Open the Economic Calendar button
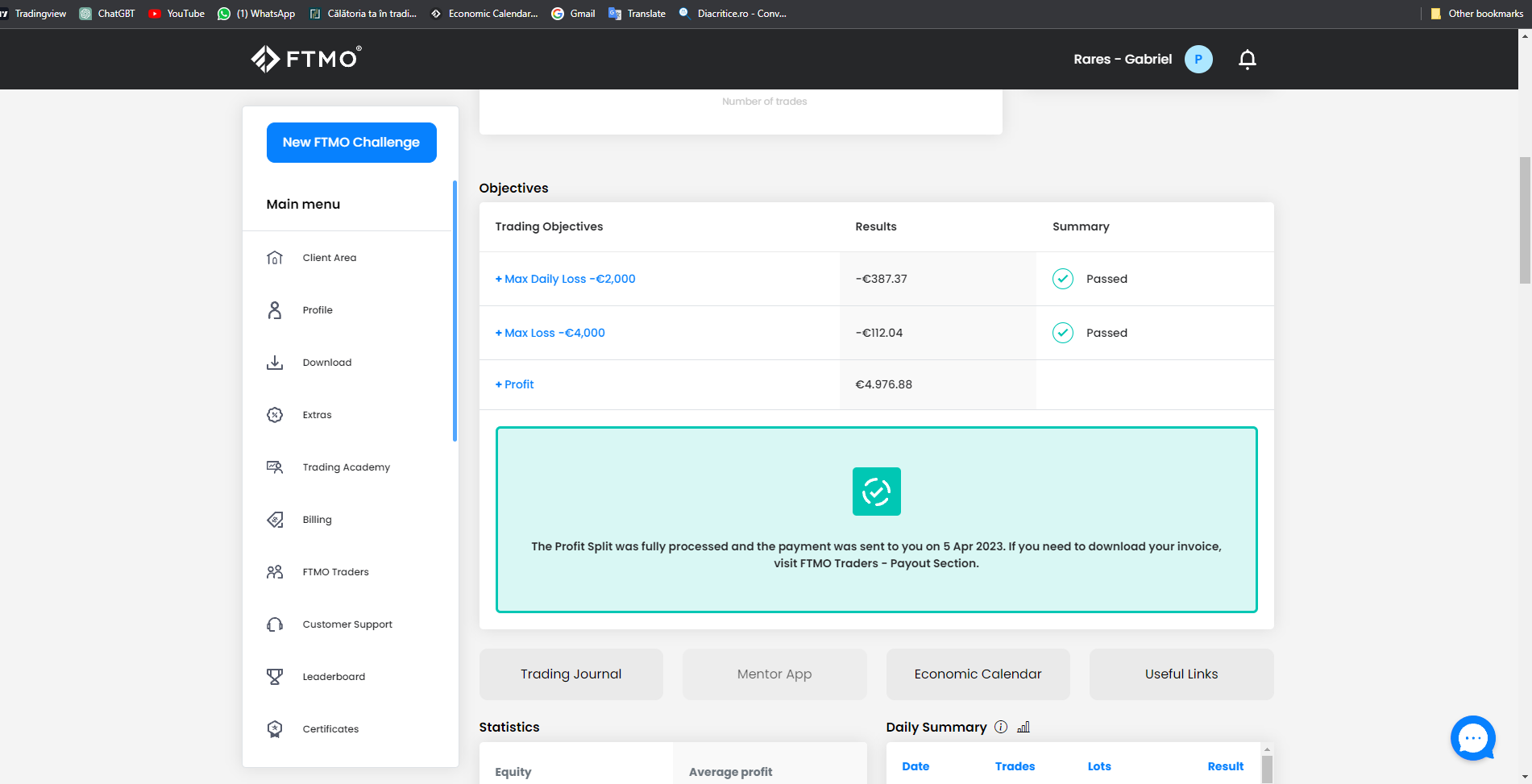The height and width of the screenshot is (784, 1532). click(978, 674)
